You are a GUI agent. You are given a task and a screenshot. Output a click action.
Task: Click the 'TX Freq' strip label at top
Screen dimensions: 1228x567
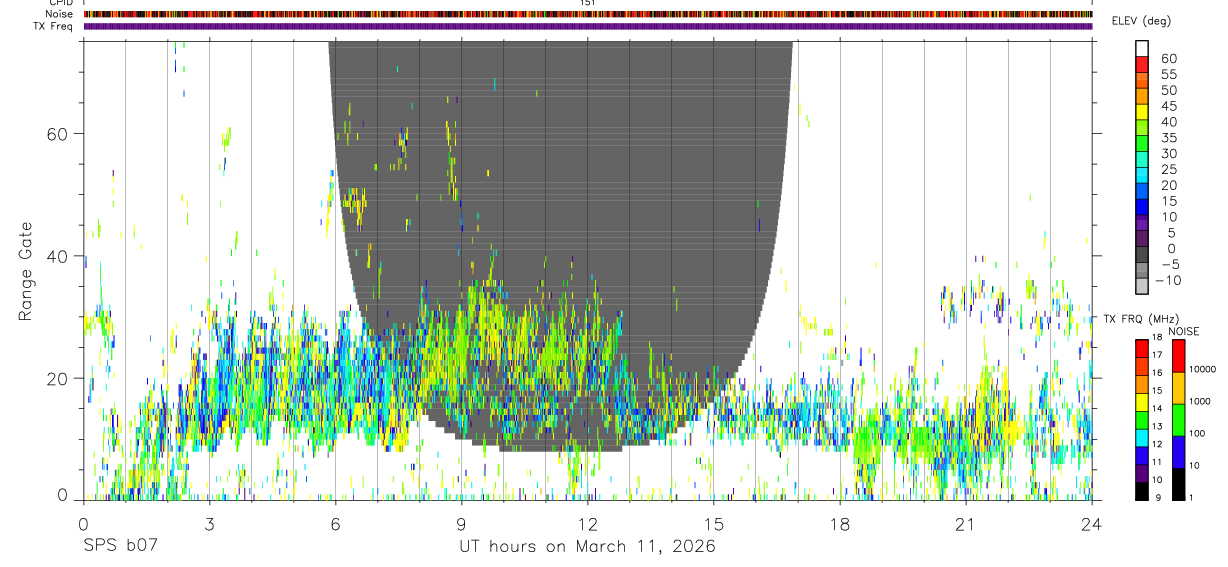click(54, 27)
